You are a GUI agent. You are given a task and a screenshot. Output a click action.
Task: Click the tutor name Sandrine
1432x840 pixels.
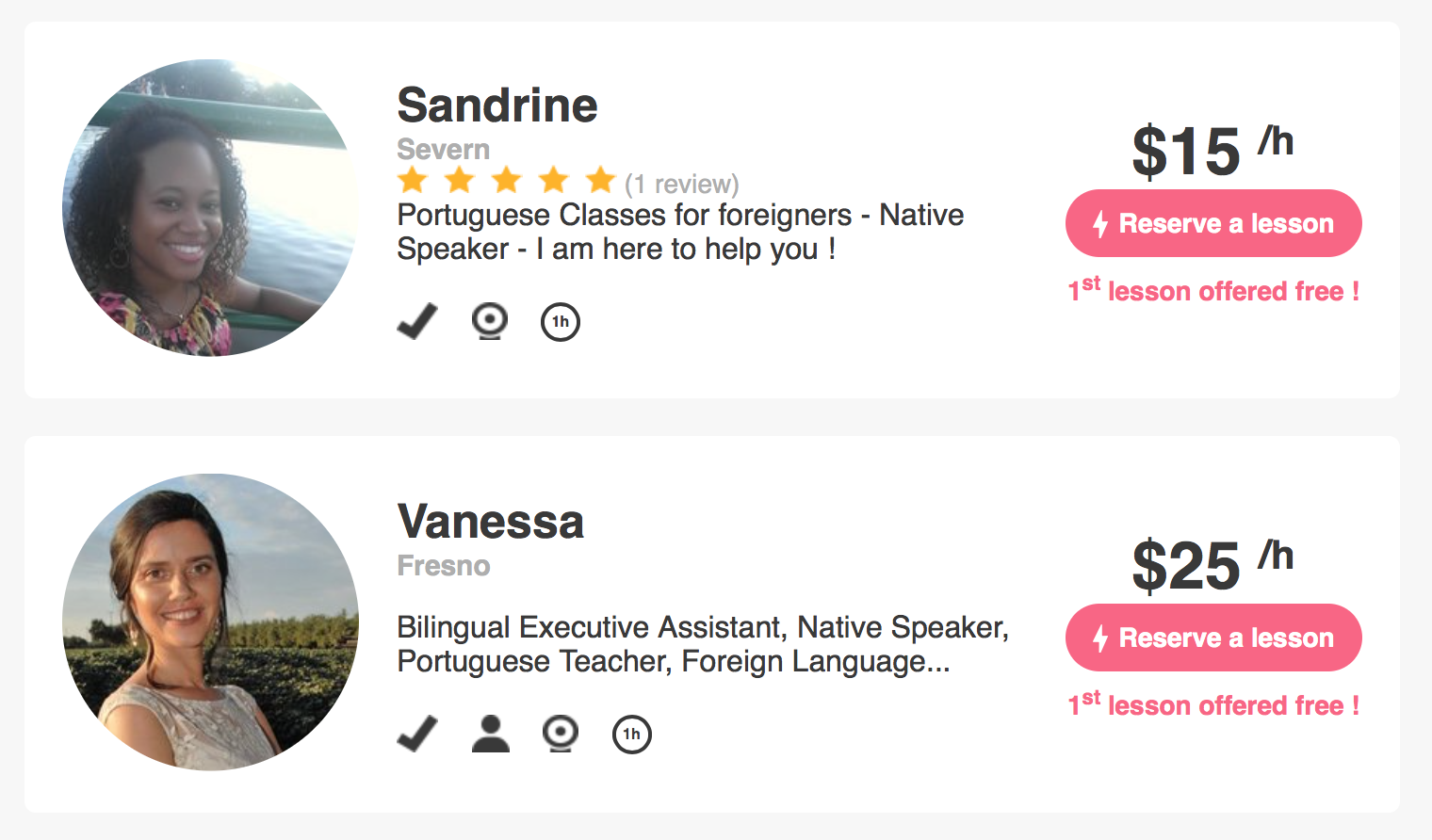[497, 105]
